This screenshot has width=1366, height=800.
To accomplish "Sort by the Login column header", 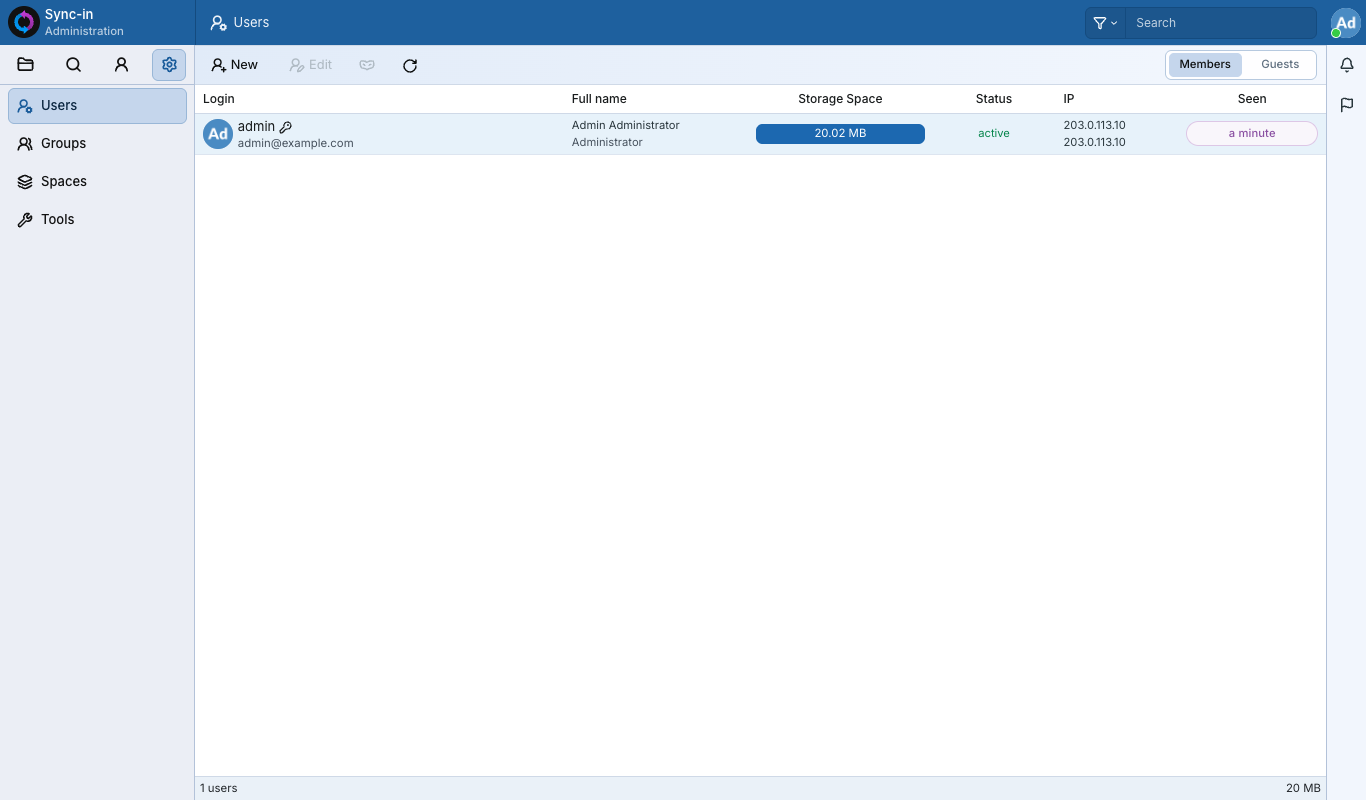I will coord(219,99).
